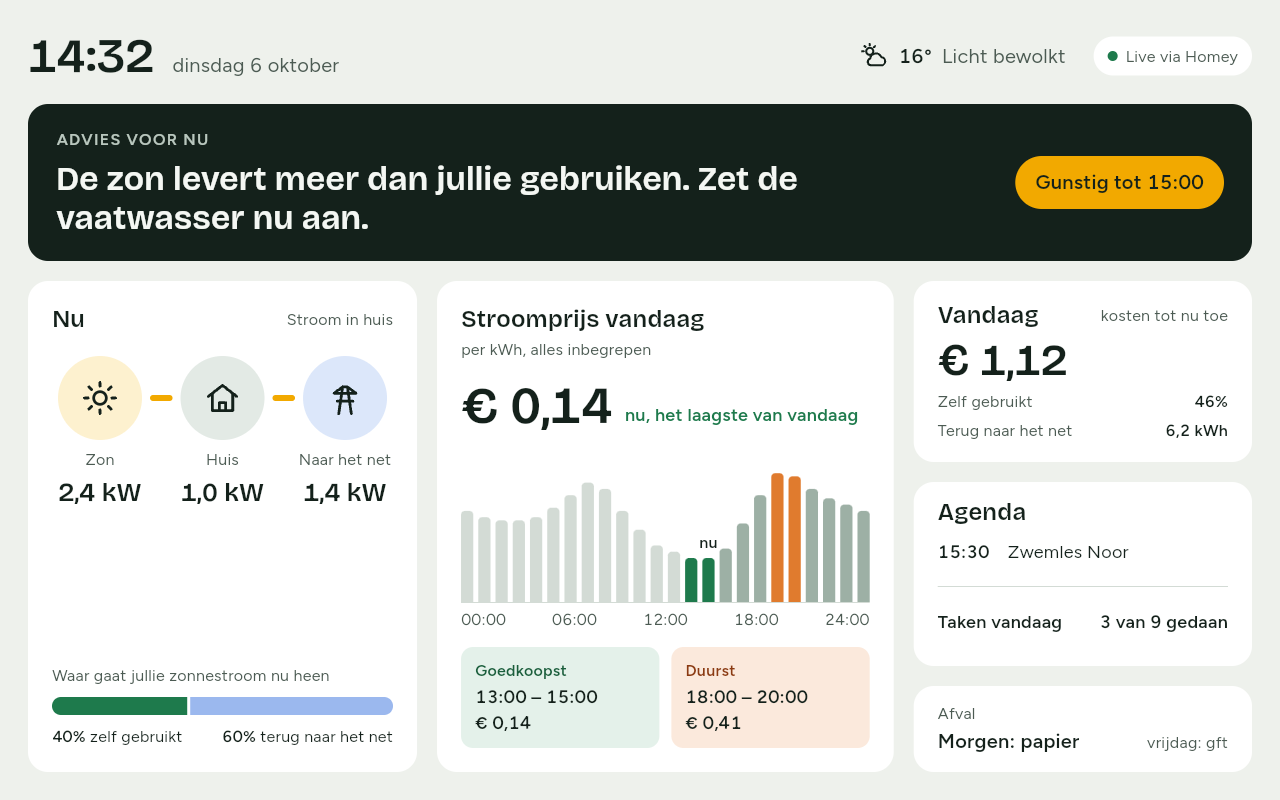This screenshot has height=800, width=1280.
Task: Click the 60% terug naar het net label
Action: coord(308,737)
